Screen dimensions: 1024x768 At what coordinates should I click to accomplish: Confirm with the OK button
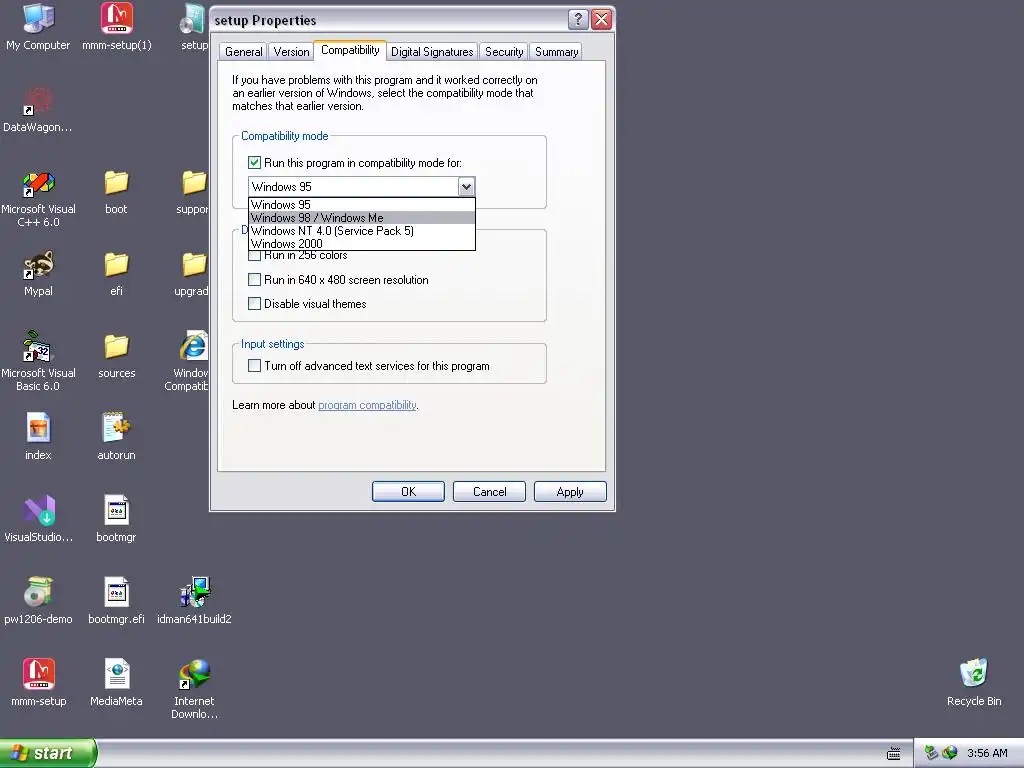[x=408, y=492]
